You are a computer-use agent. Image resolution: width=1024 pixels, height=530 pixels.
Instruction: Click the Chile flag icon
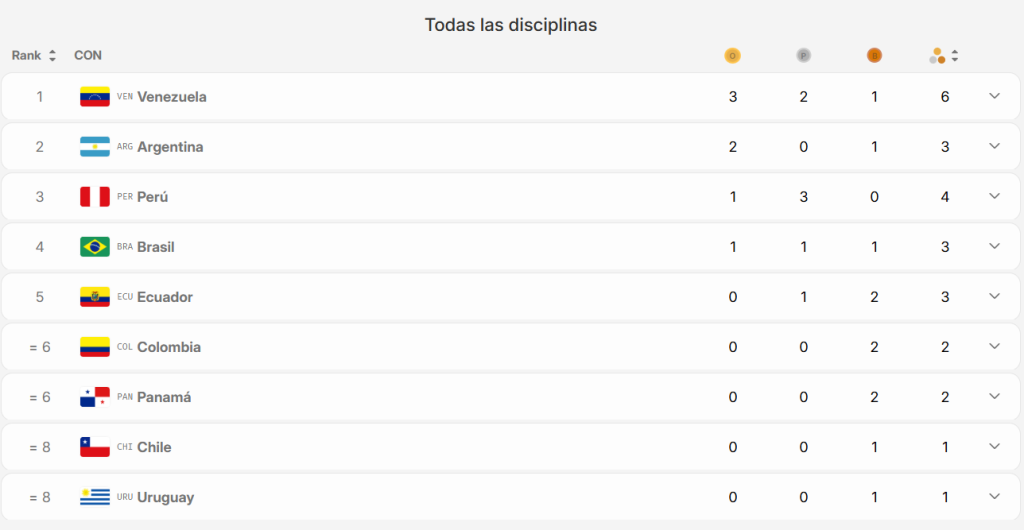[95, 447]
